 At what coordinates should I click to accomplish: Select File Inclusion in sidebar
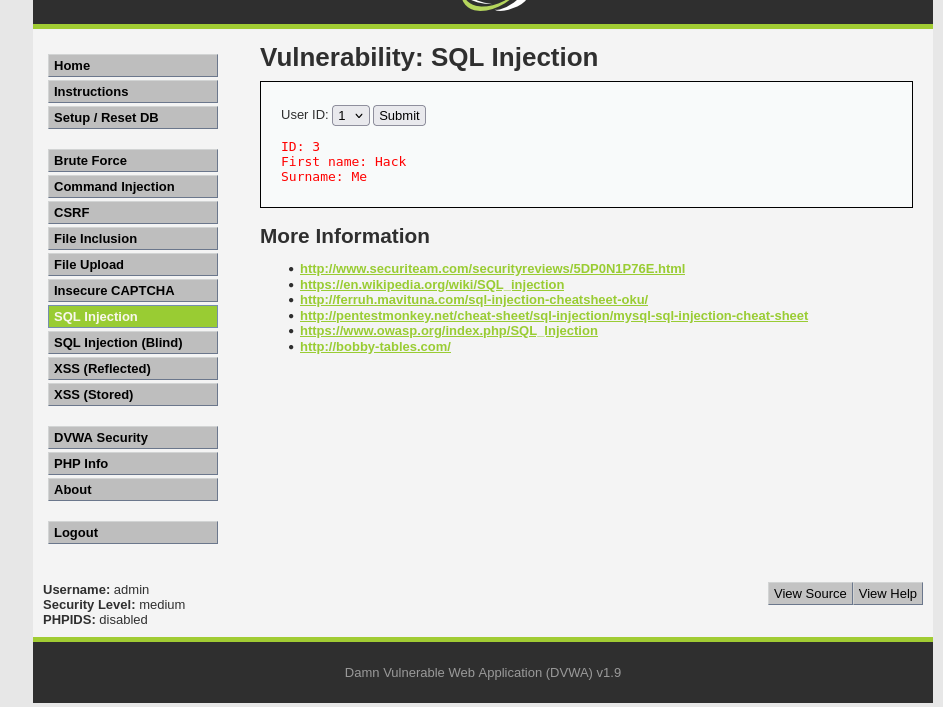pos(132,239)
